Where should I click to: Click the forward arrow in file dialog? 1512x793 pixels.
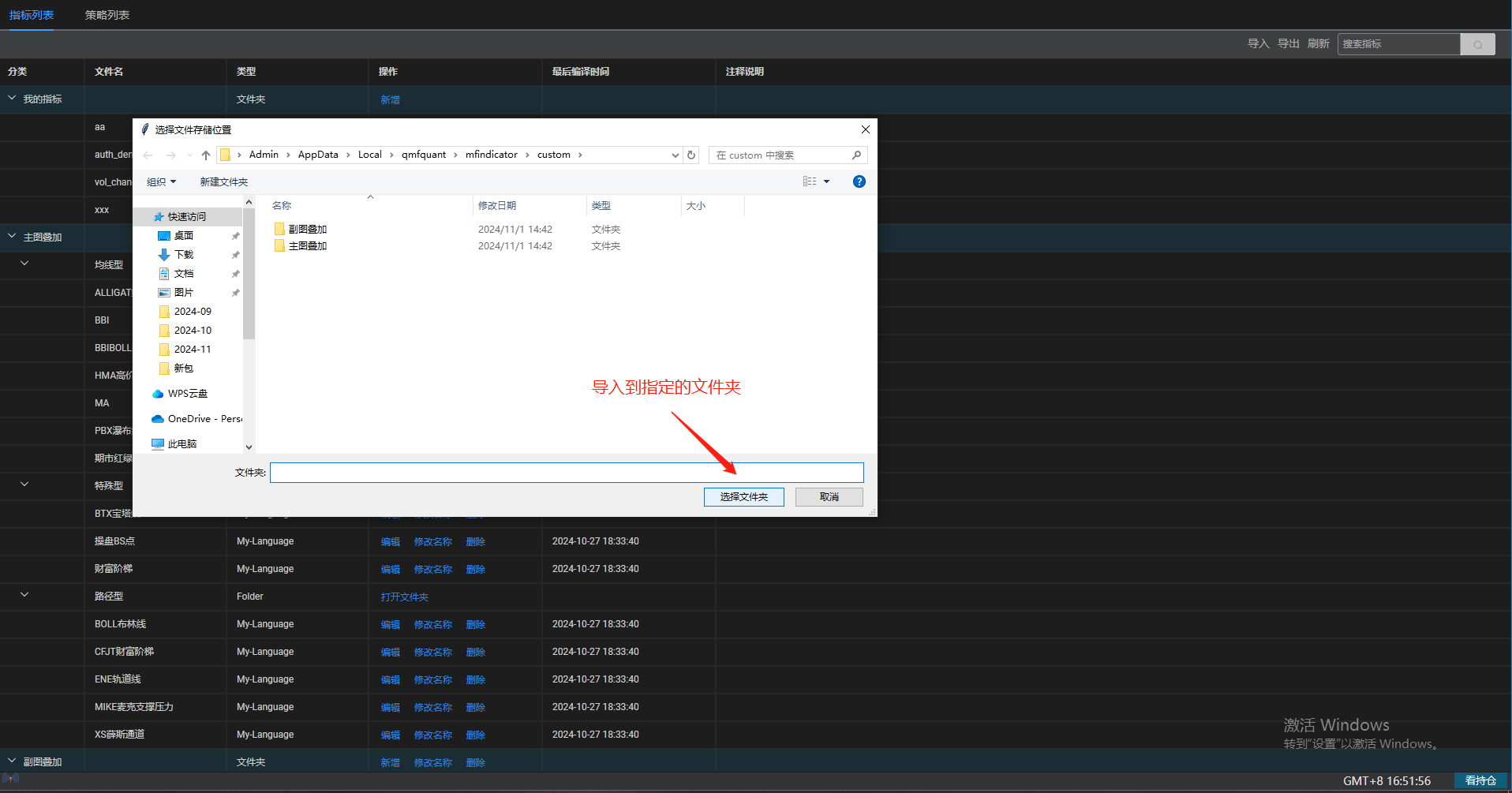170,155
